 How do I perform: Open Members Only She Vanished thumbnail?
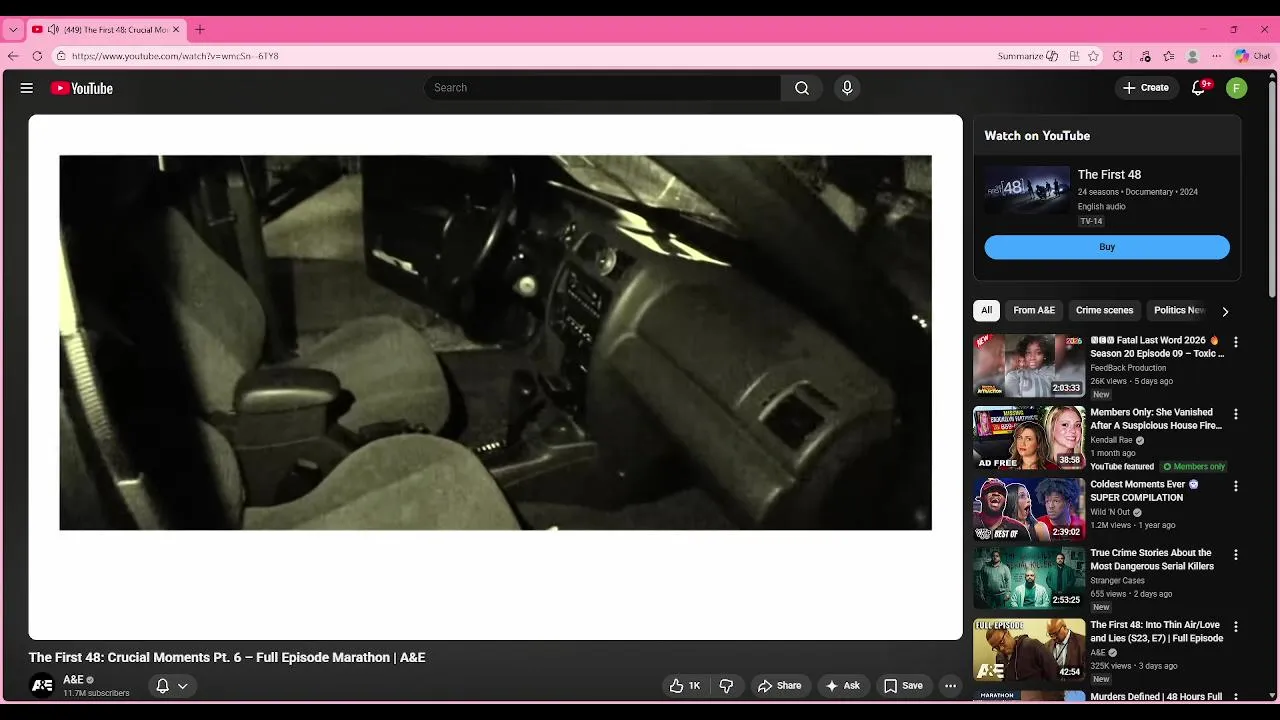[1029, 438]
